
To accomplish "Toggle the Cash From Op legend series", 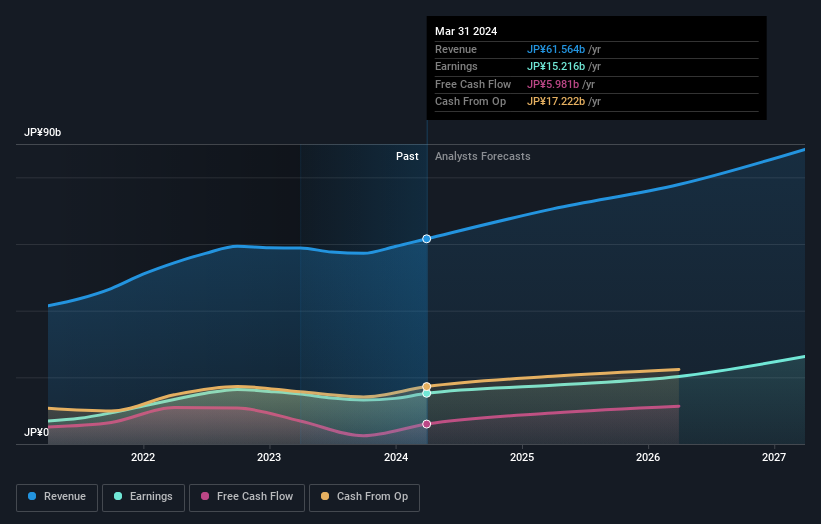I will [x=364, y=497].
